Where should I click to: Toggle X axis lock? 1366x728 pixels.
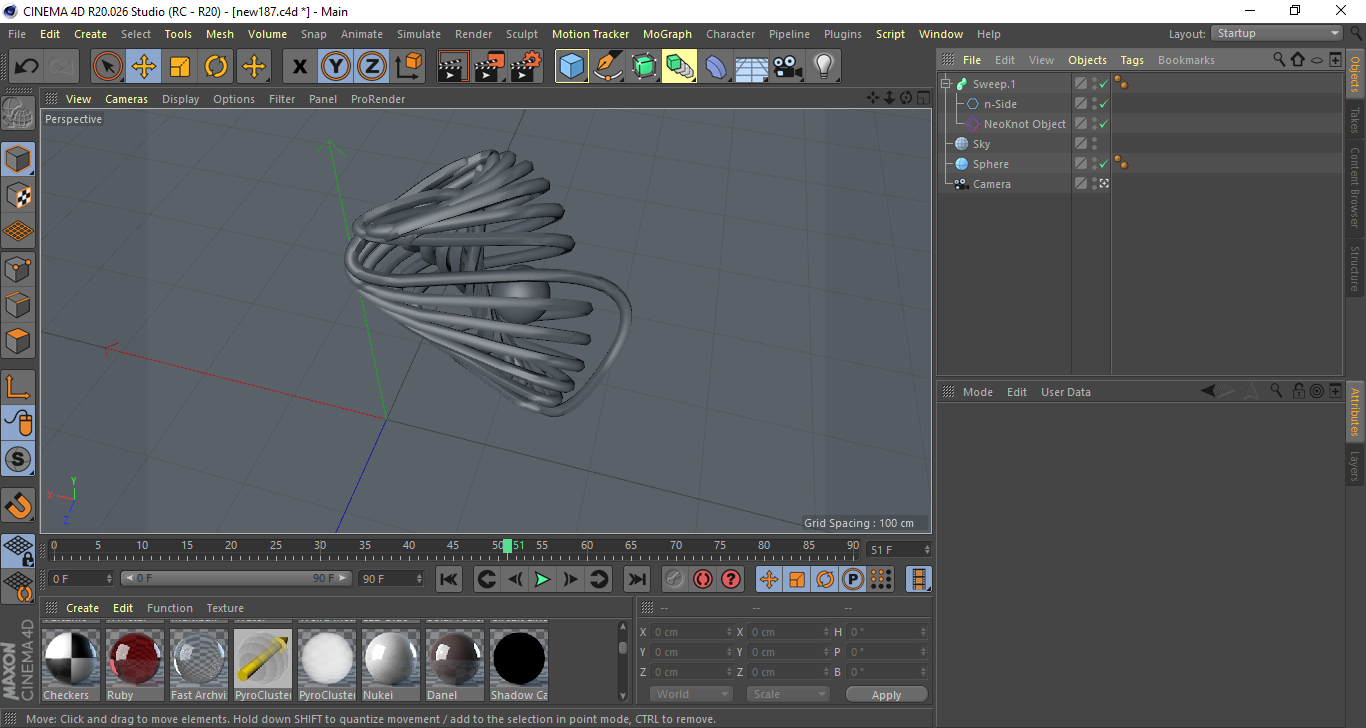tap(299, 67)
